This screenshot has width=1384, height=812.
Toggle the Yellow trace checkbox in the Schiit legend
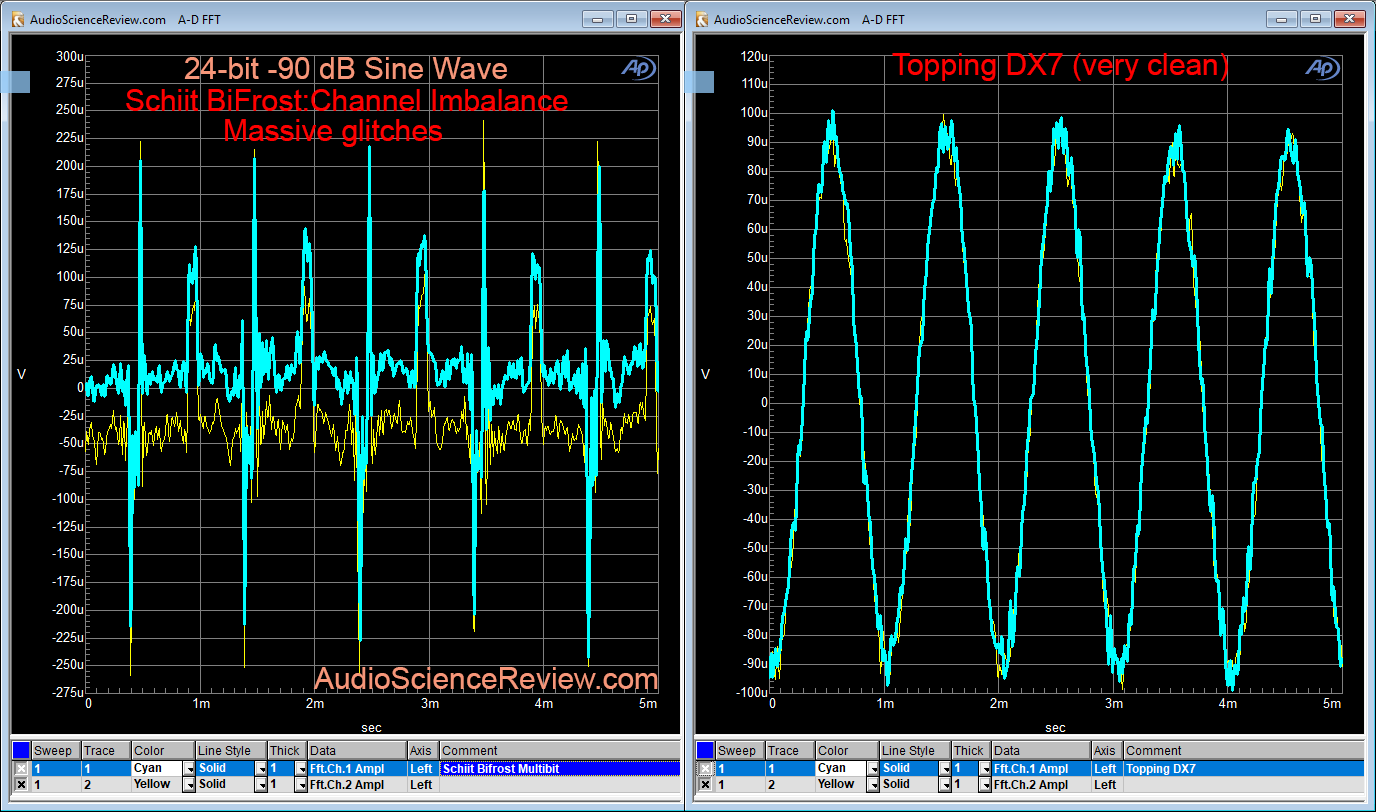(x=21, y=784)
